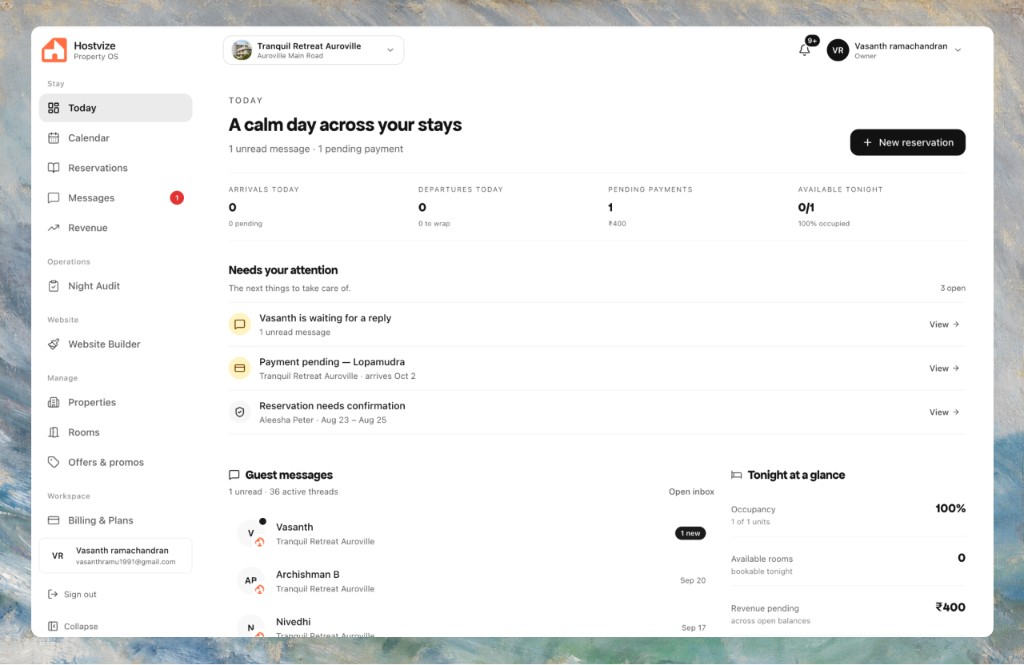Open inbox link in Guest messages
The width and height of the screenshot is (1024, 665).
tap(691, 492)
